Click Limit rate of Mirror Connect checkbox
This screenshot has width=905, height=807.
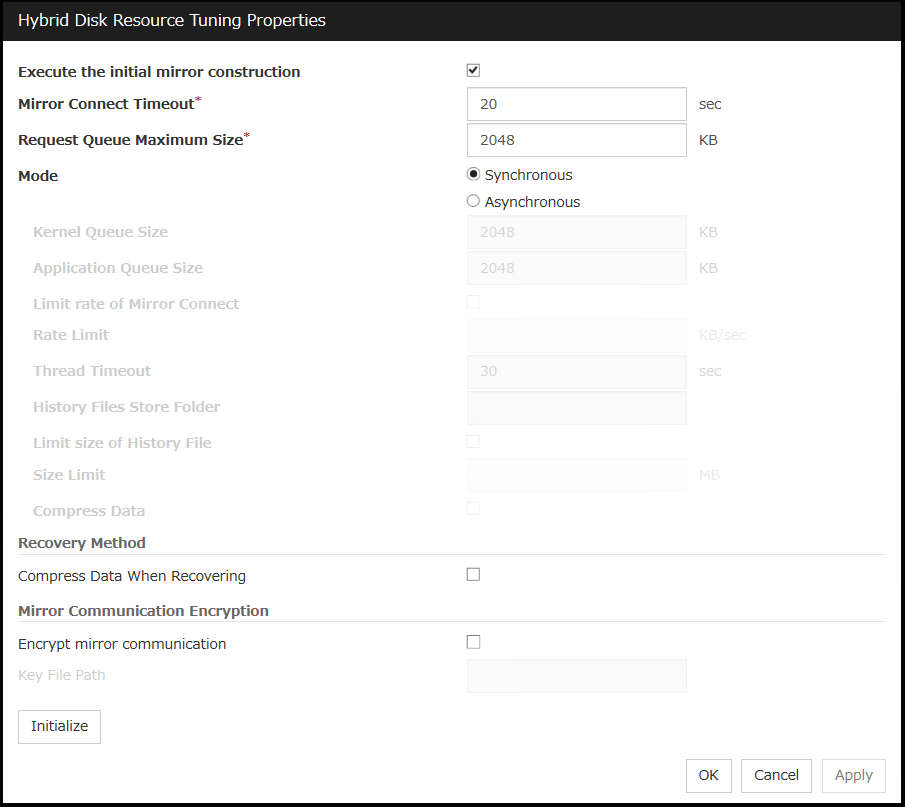click(x=474, y=303)
